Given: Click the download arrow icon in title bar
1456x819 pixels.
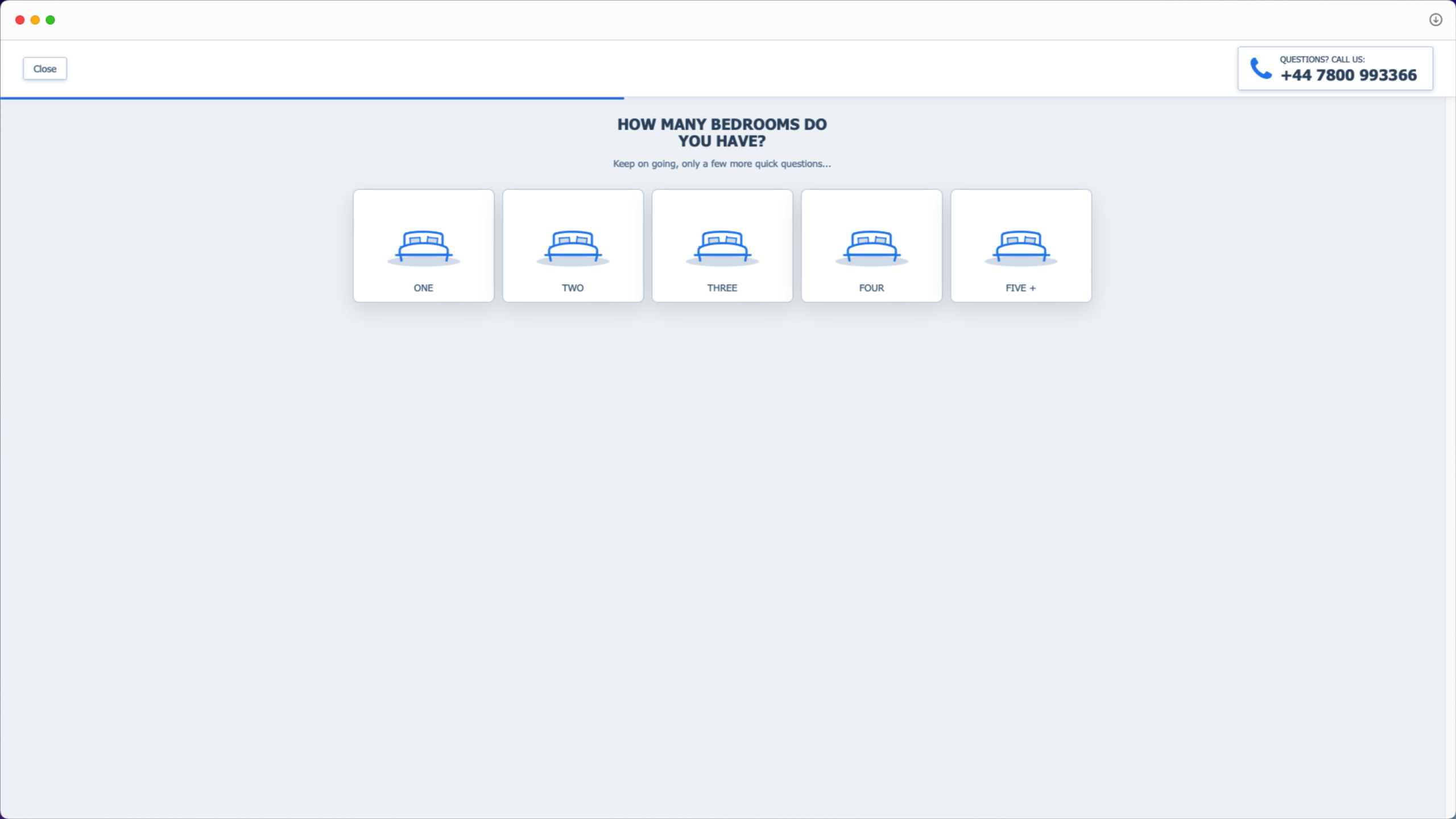Looking at the screenshot, I should pyautogui.click(x=1436, y=20).
